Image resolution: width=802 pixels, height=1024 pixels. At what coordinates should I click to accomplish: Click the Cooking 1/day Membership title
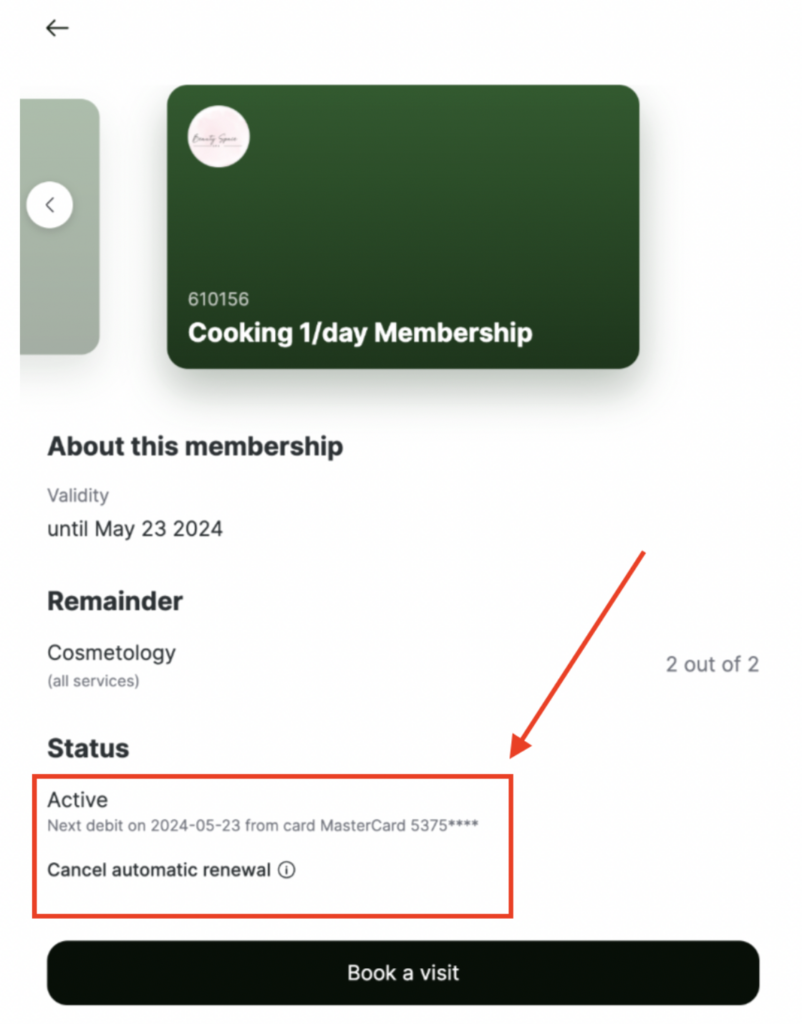360,333
